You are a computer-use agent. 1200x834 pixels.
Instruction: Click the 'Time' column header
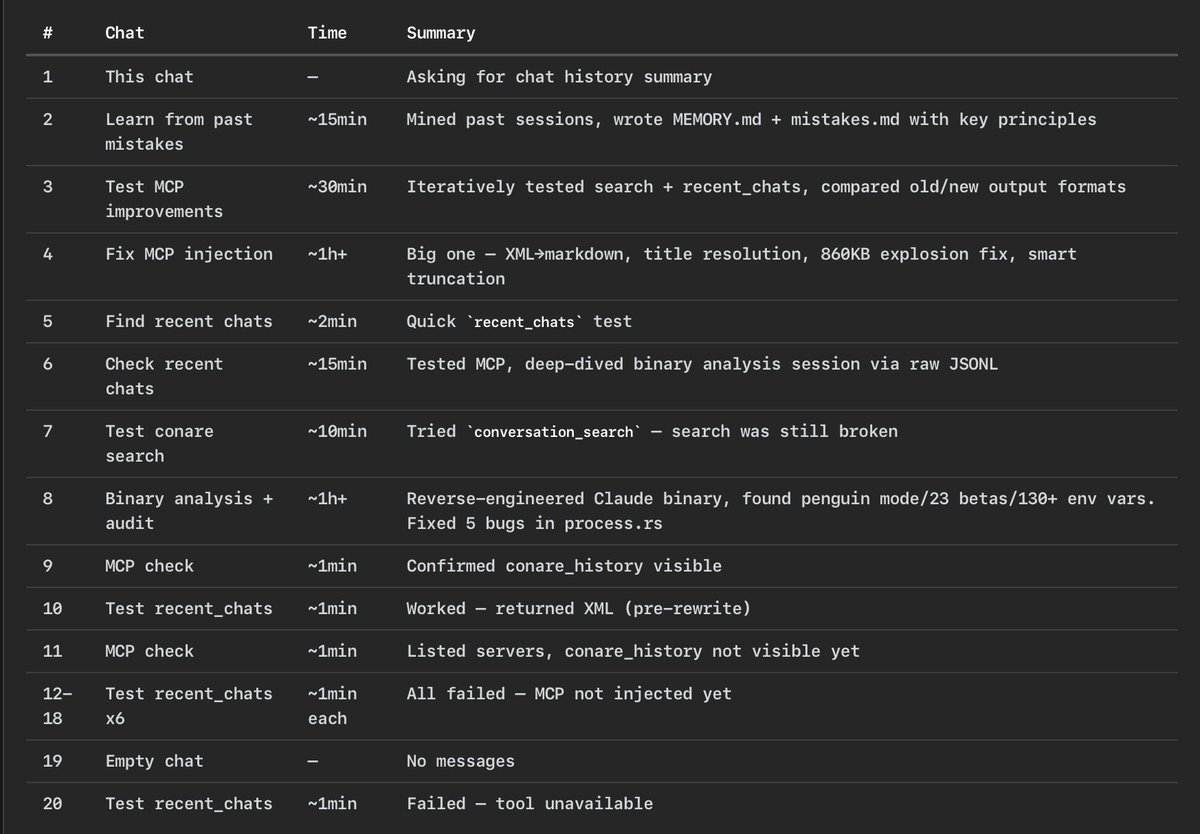point(327,33)
